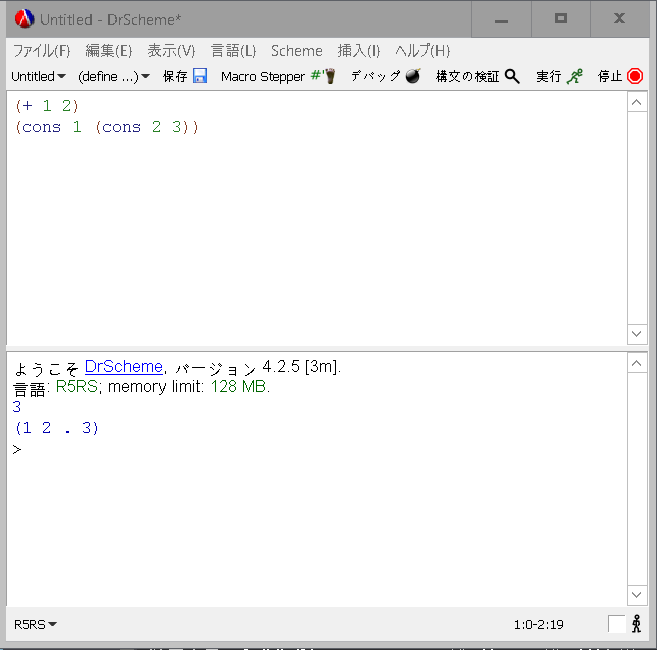The height and width of the screenshot is (650, 657).
Task: Click the 停止 button label
Action: click(x=610, y=76)
